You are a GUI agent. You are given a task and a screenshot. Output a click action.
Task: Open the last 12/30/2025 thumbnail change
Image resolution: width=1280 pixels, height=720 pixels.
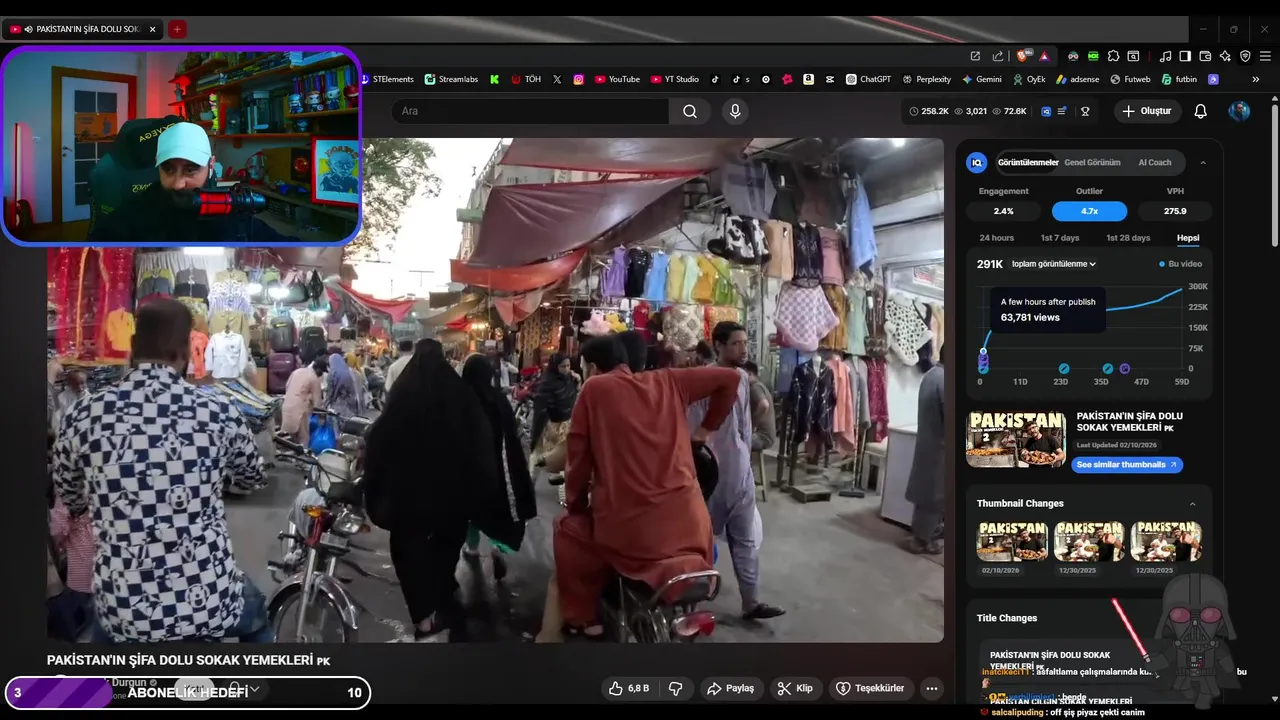pyautogui.click(x=1166, y=541)
